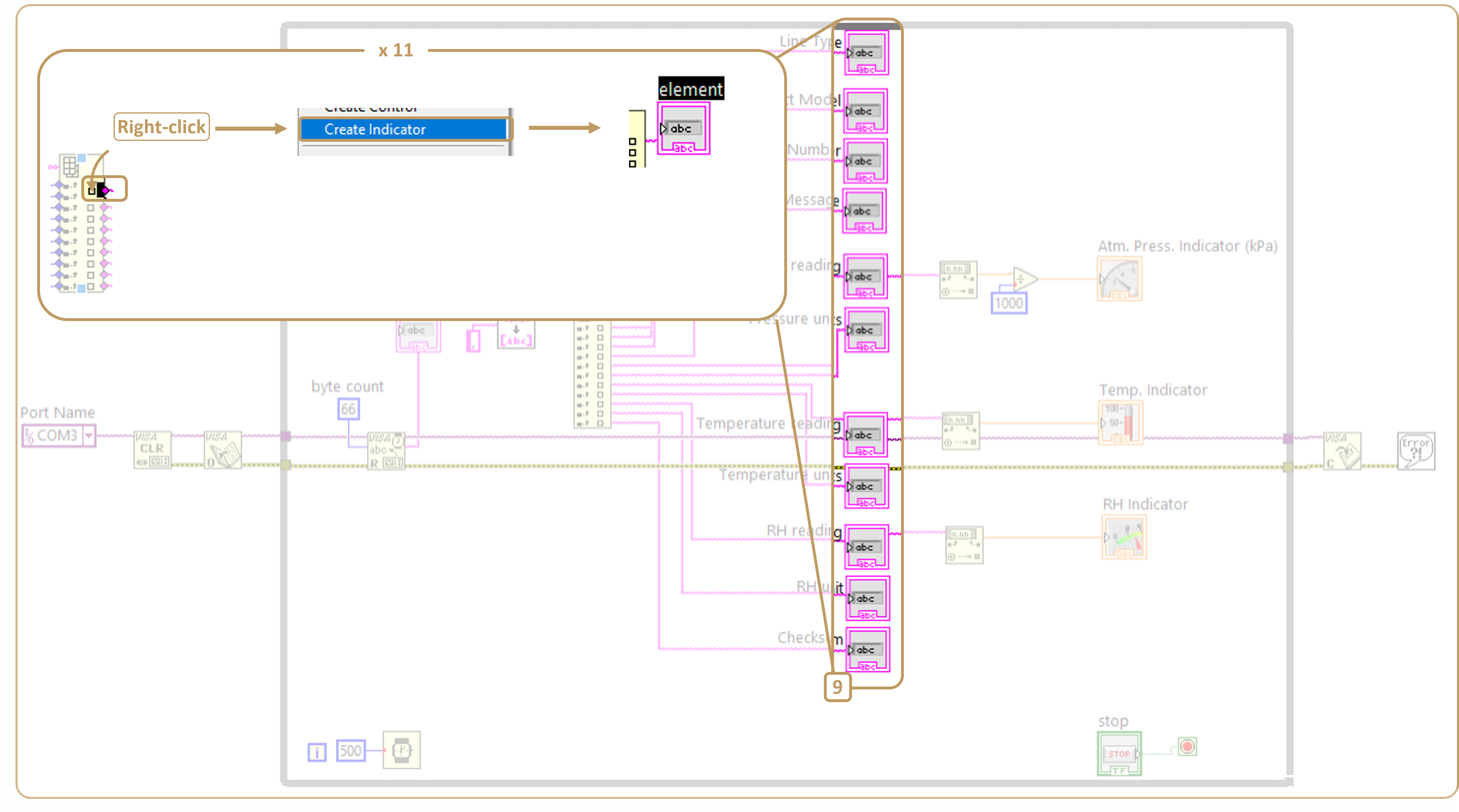Click the byte count constant 66
The width and height of the screenshot is (1459, 812).
pos(348,409)
